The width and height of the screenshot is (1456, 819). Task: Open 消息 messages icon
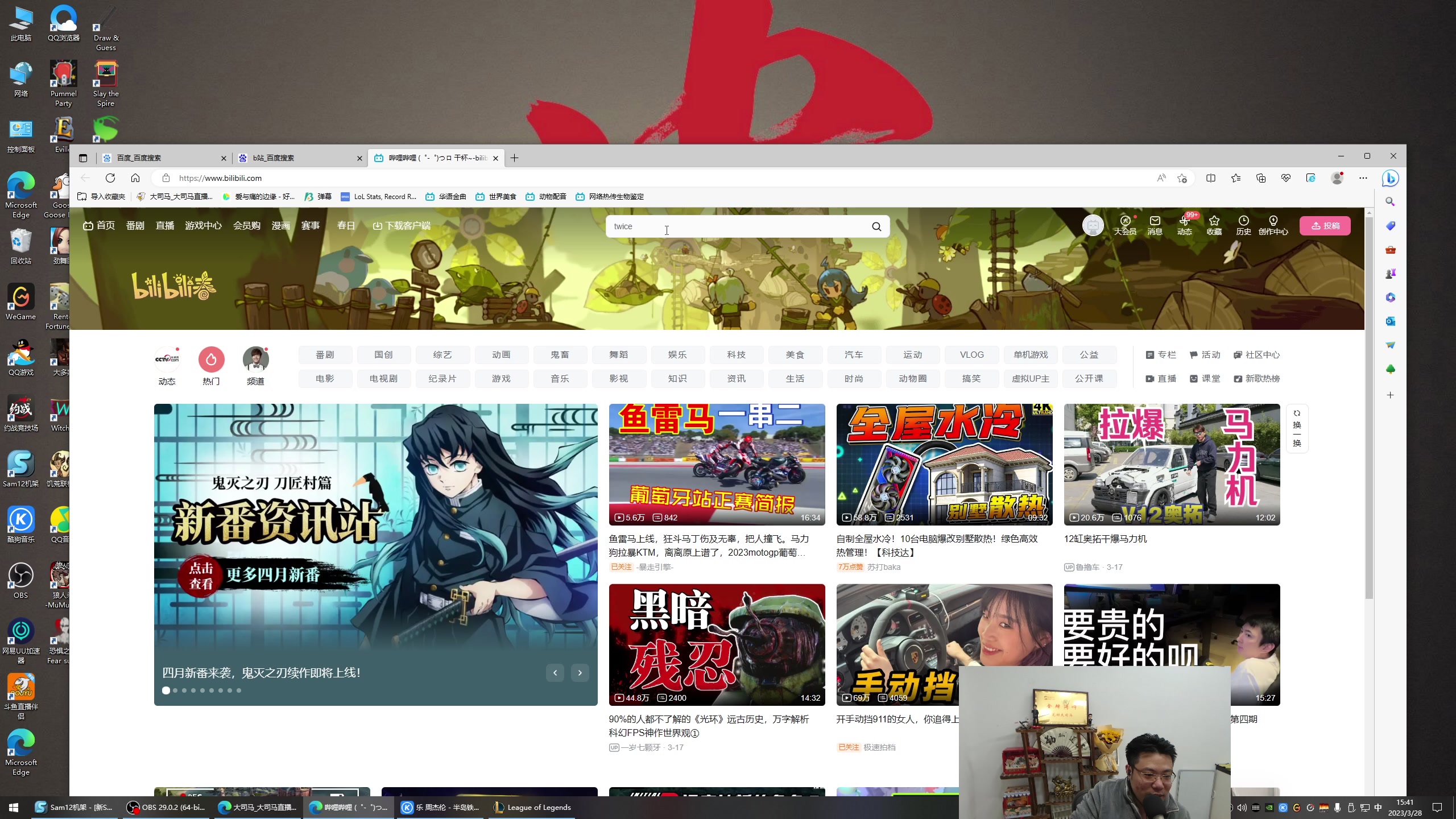[x=1155, y=225]
